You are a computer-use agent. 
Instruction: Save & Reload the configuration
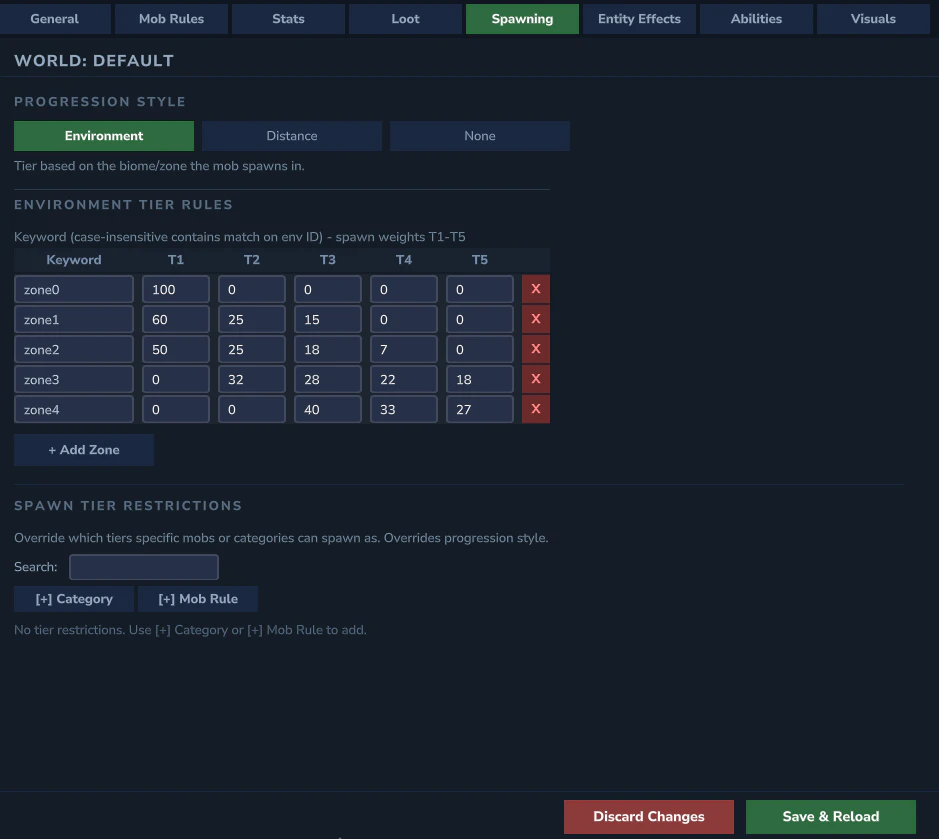830,816
